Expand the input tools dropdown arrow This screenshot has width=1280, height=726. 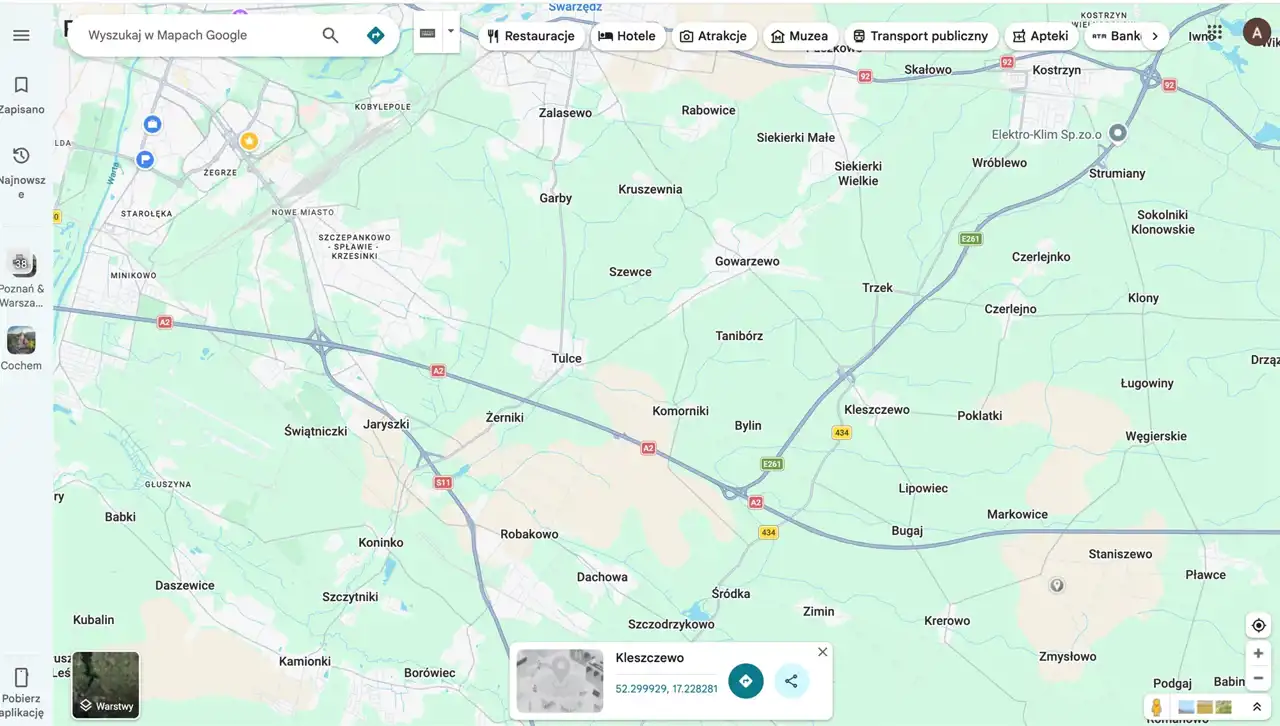pos(451,32)
